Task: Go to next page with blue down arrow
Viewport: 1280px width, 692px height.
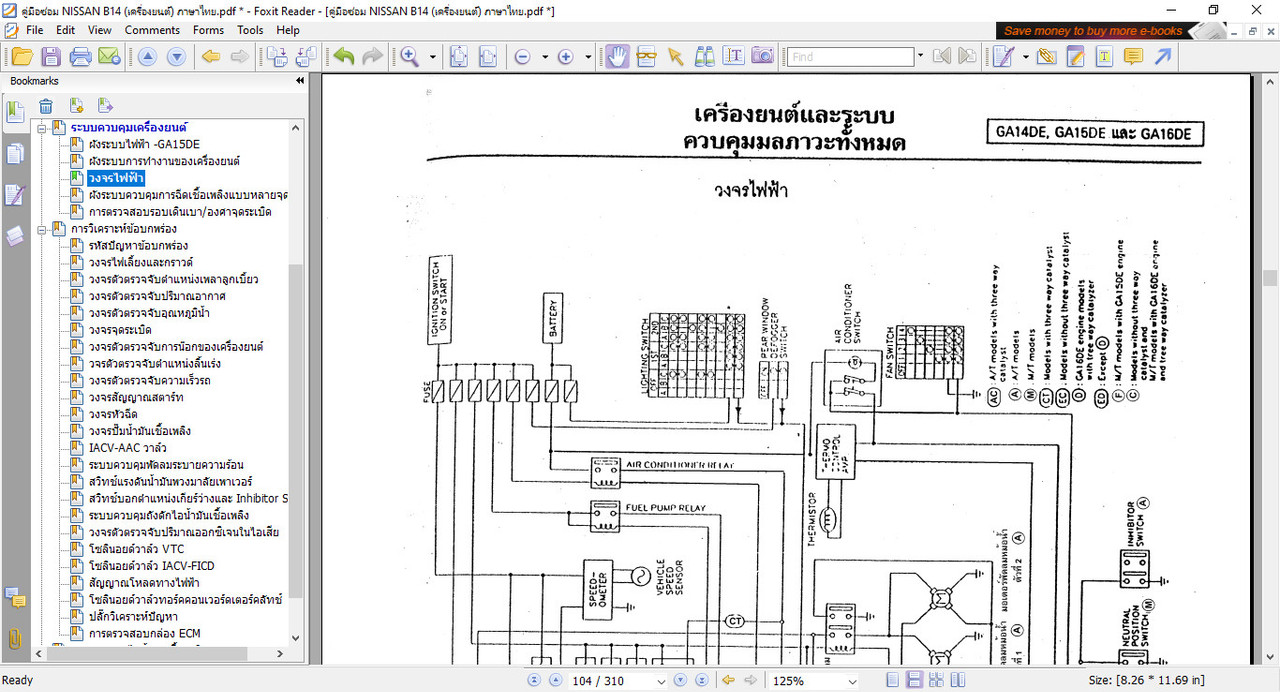Action: [176, 57]
